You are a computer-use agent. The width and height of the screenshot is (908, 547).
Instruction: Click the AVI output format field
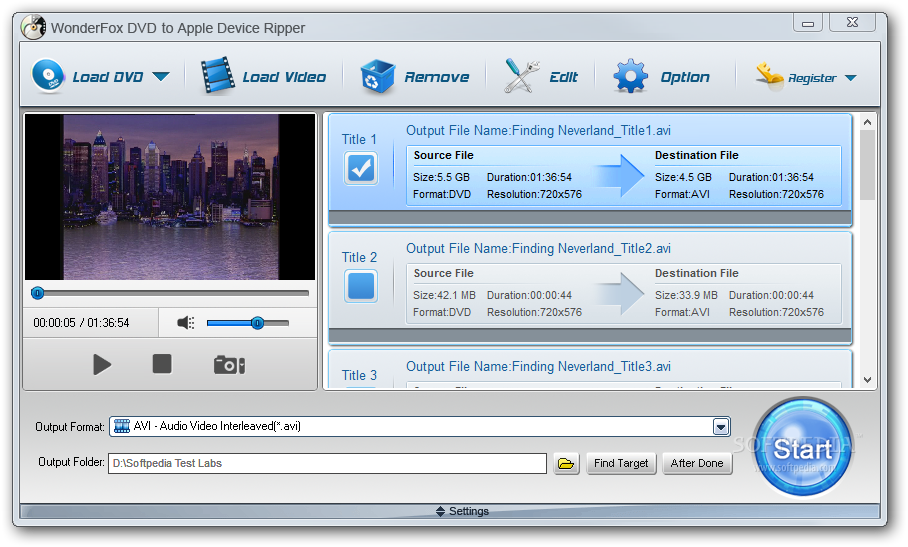420,427
